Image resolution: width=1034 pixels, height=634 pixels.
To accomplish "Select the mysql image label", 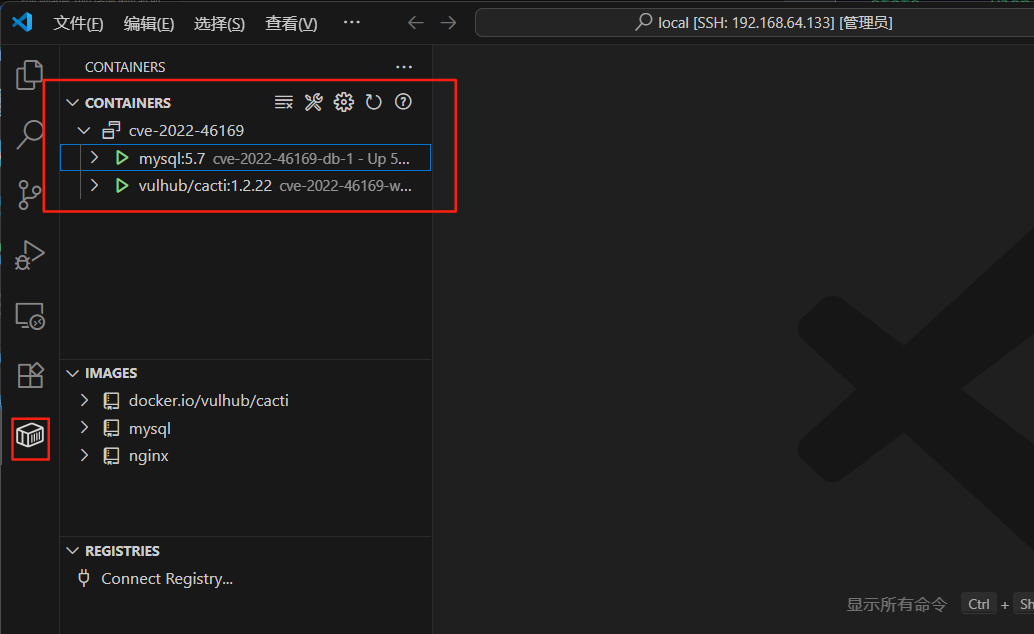I will click(150, 429).
